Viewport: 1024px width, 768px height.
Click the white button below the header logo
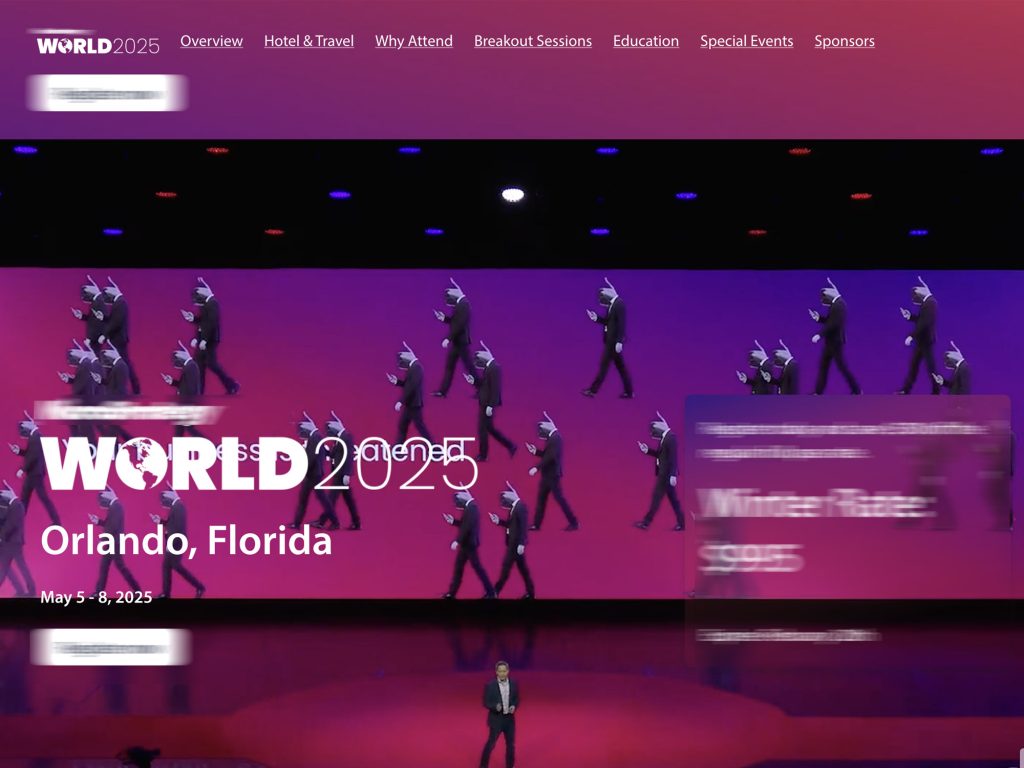107,91
